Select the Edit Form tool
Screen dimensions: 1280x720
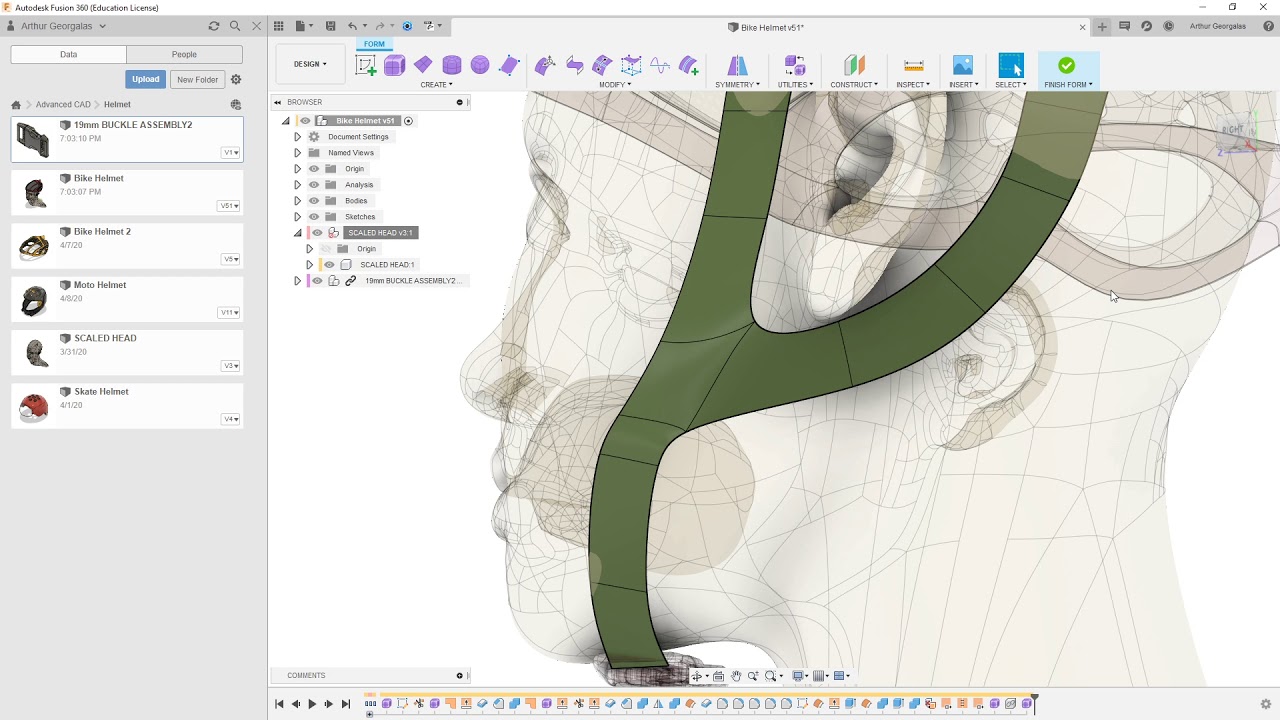(545, 66)
